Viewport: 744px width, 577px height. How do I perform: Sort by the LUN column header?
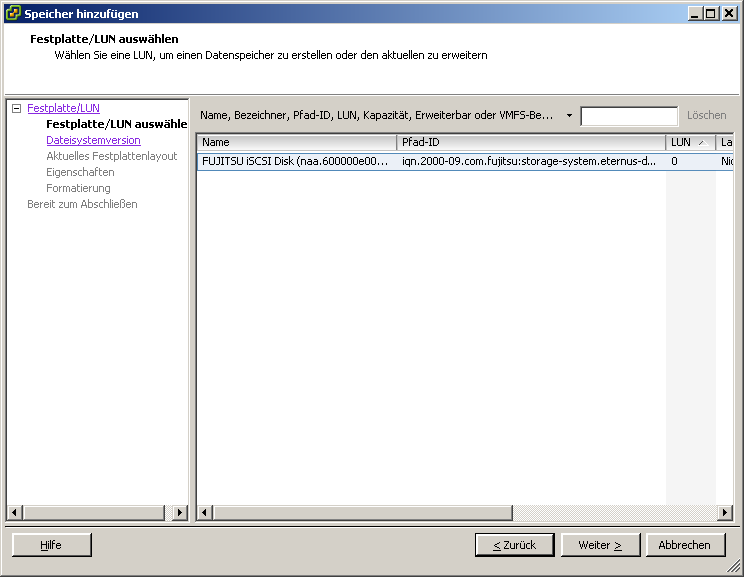pos(690,142)
